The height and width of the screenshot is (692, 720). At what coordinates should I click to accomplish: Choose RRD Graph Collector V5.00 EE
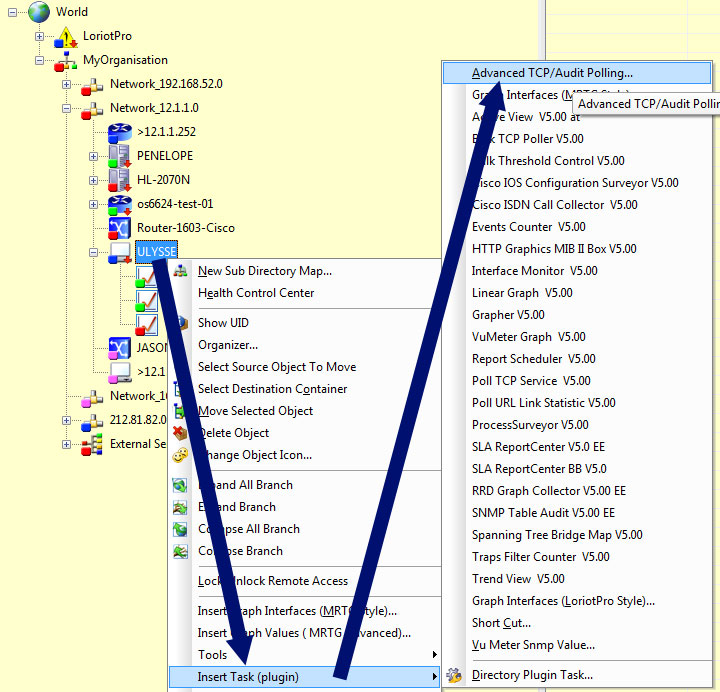[549, 491]
